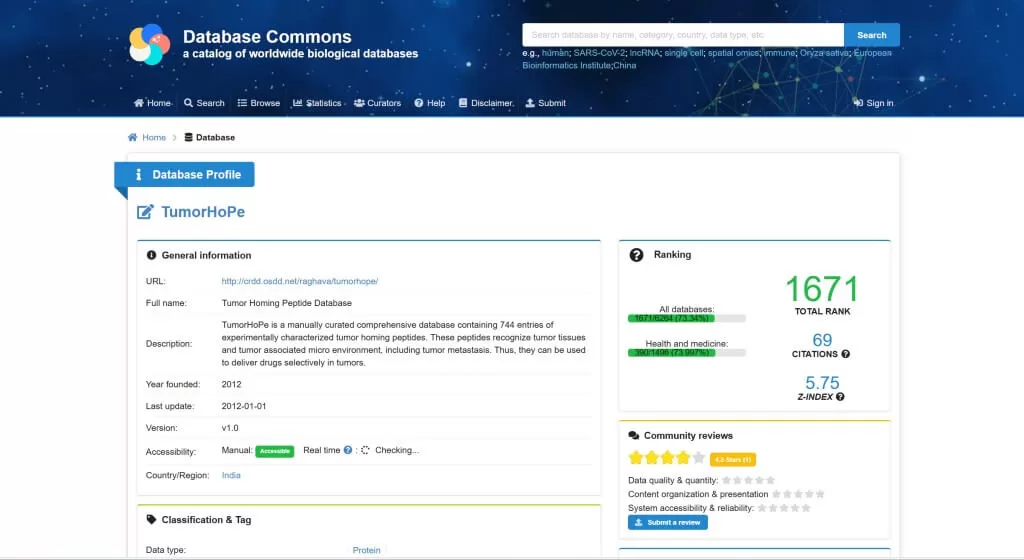Image resolution: width=1024 pixels, height=560 pixels.
Task: Click the Submit a review button
Action: coord(667,522)
